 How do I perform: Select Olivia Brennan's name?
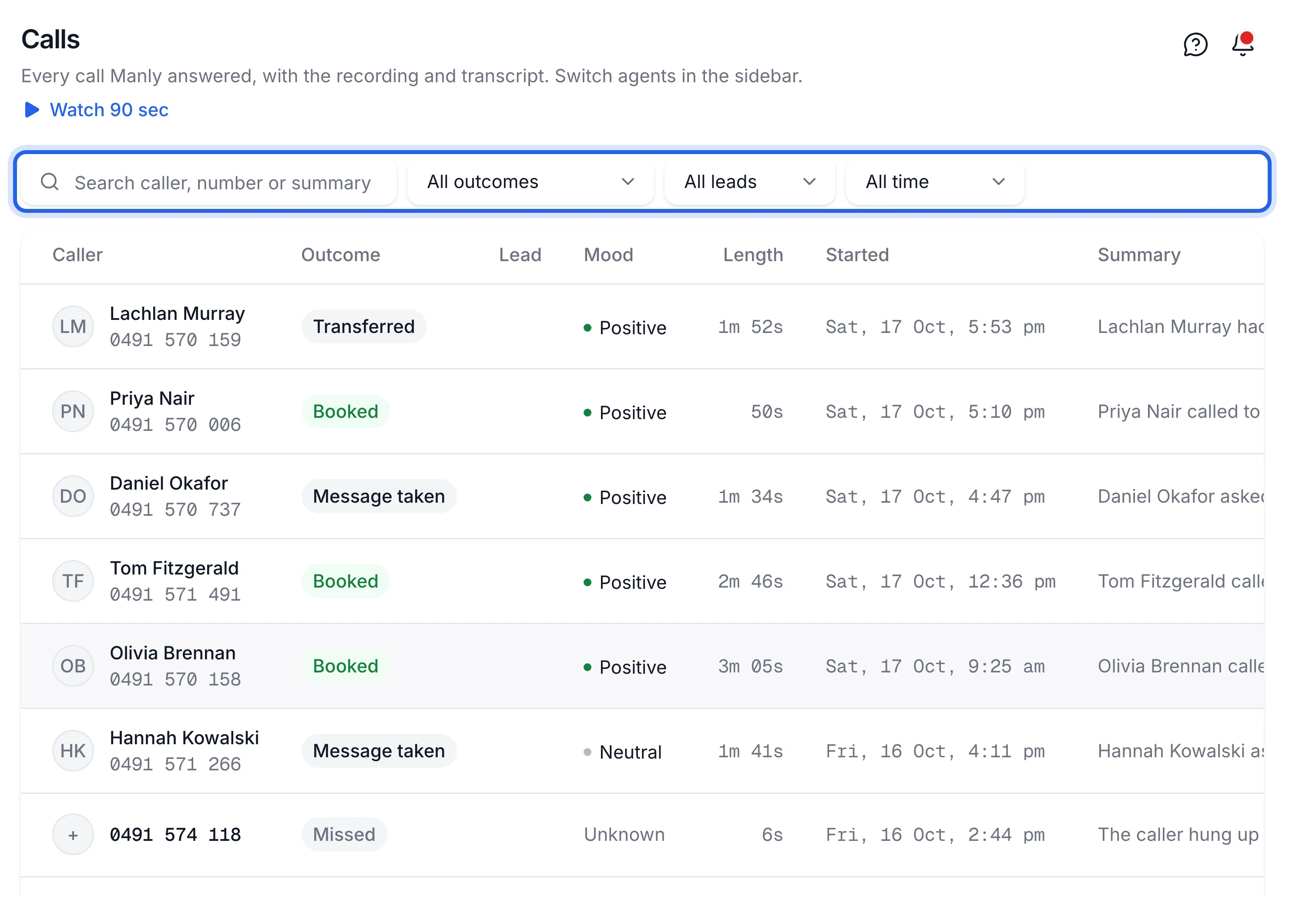173,653
